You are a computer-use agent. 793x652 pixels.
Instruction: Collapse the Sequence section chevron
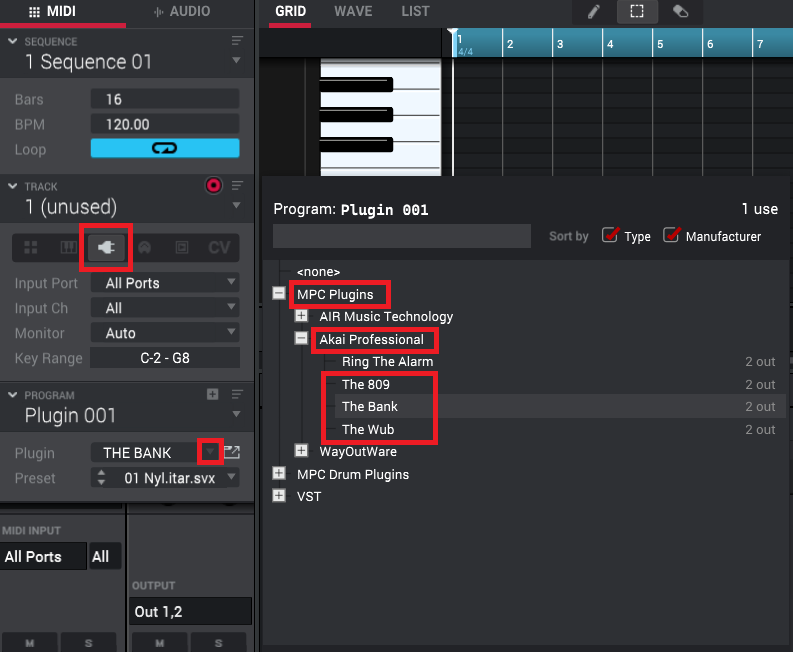click(x=13, y=41)
